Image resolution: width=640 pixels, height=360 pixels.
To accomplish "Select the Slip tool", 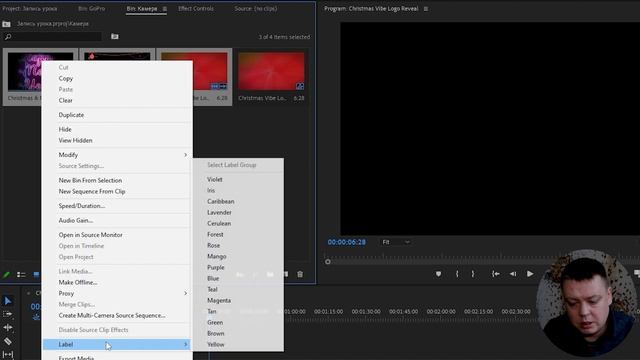I will pos(8,354).
